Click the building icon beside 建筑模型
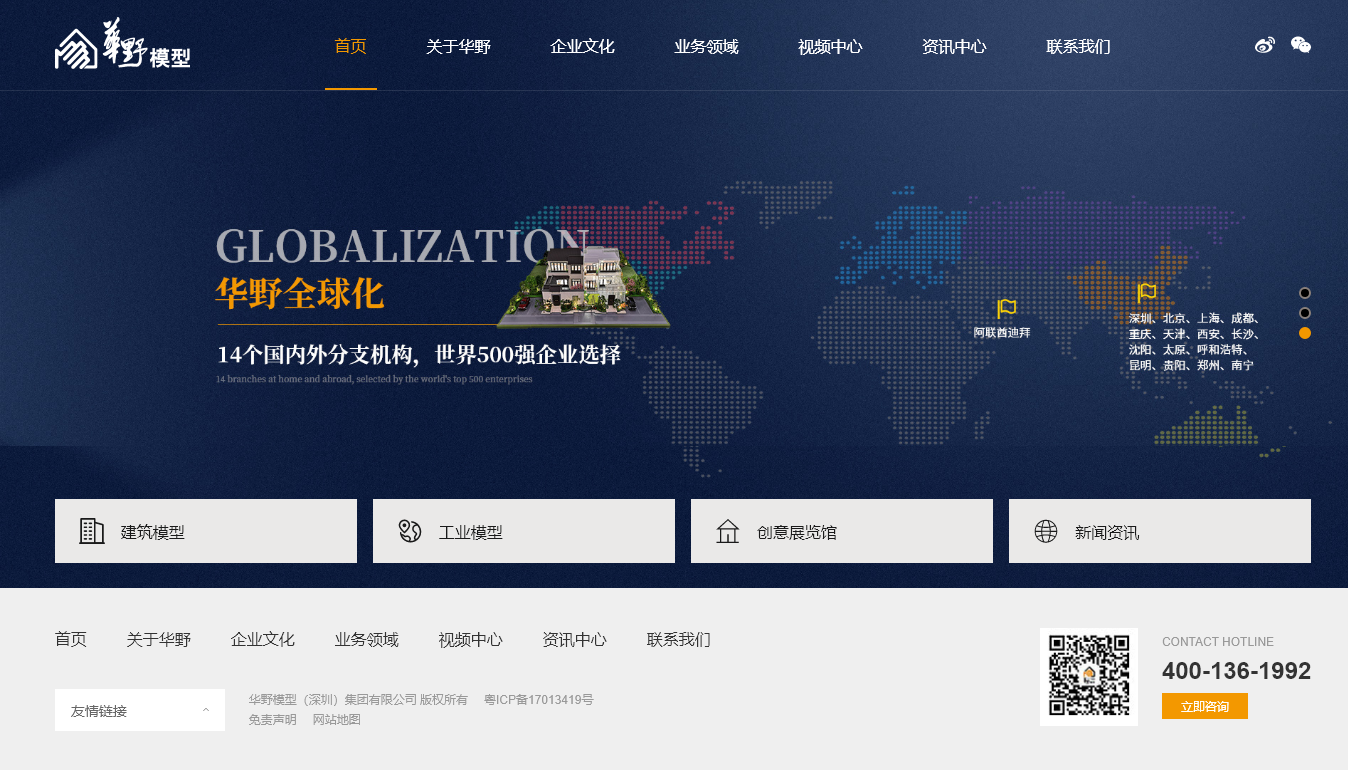Viewport: 1348px width, 770px height. [92, 531]
